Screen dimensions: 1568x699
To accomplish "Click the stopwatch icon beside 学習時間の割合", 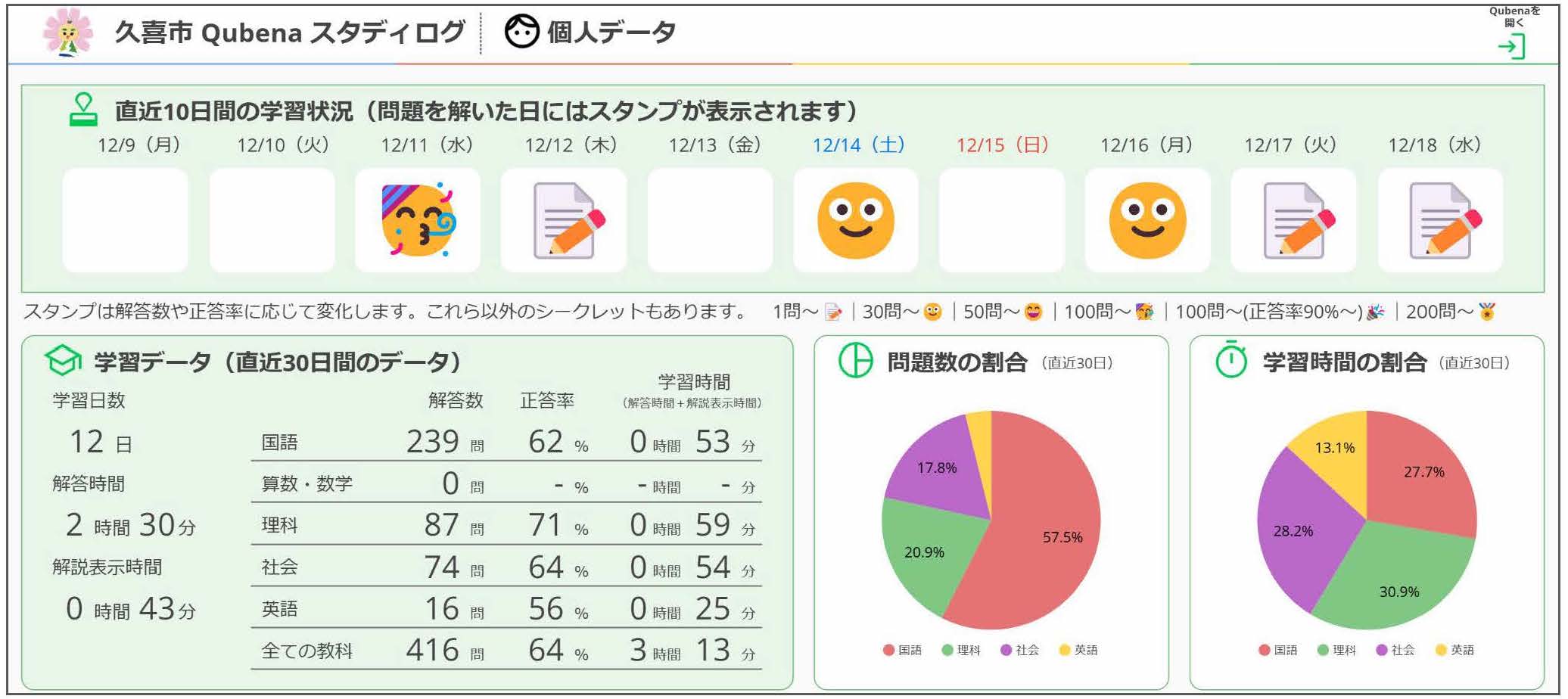I will click(1231, 360).
